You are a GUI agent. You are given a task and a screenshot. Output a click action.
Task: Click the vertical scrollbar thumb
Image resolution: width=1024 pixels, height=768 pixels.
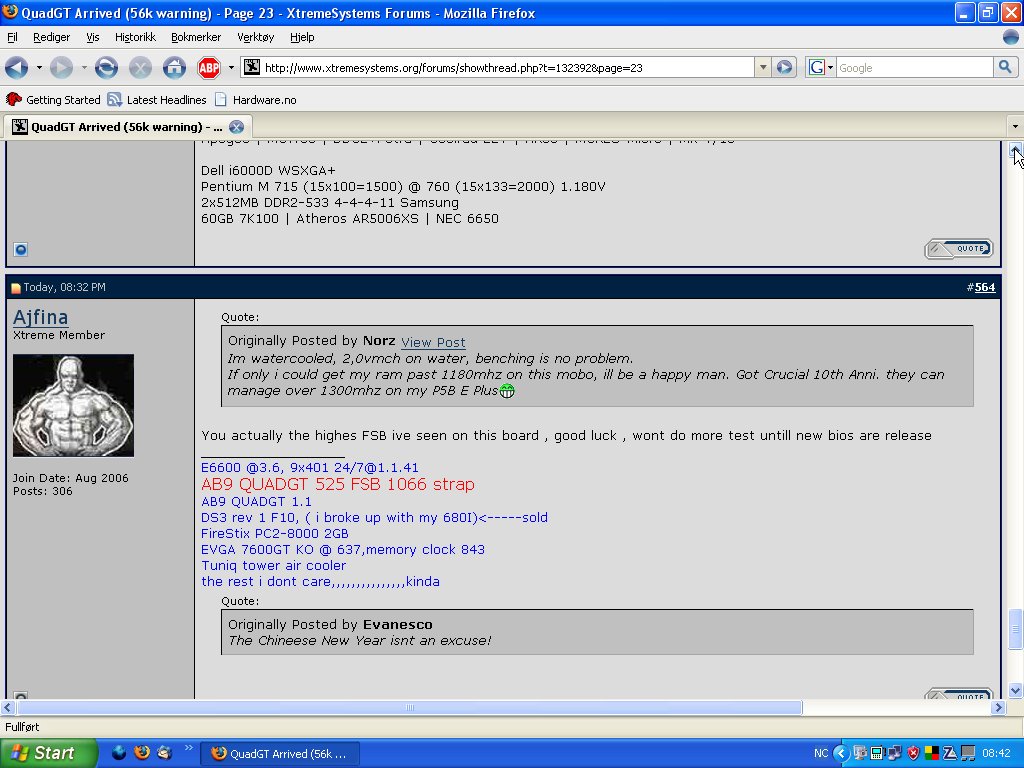pos(1015,630)
